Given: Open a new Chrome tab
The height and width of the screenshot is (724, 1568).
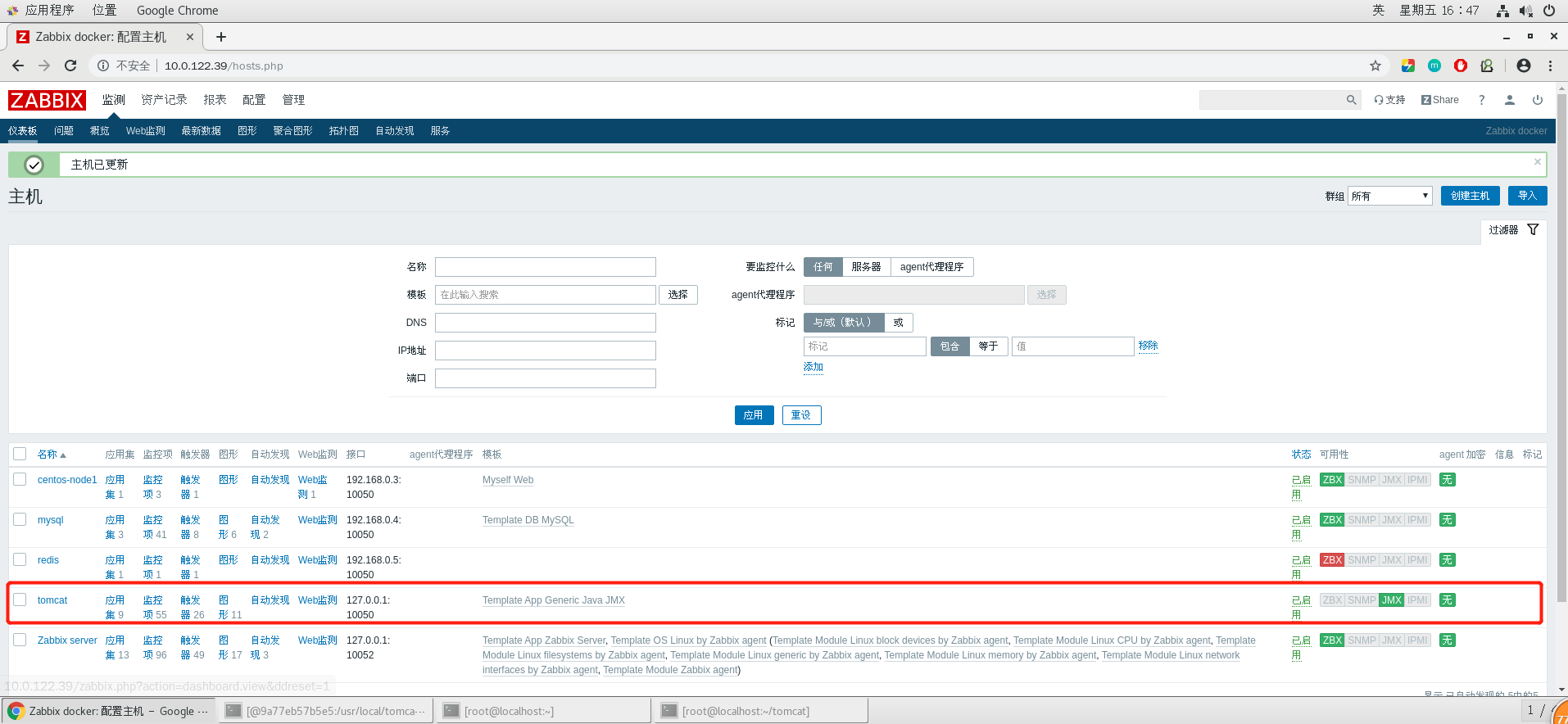Looking at the screenshot, I should click(x=221, y=37).
